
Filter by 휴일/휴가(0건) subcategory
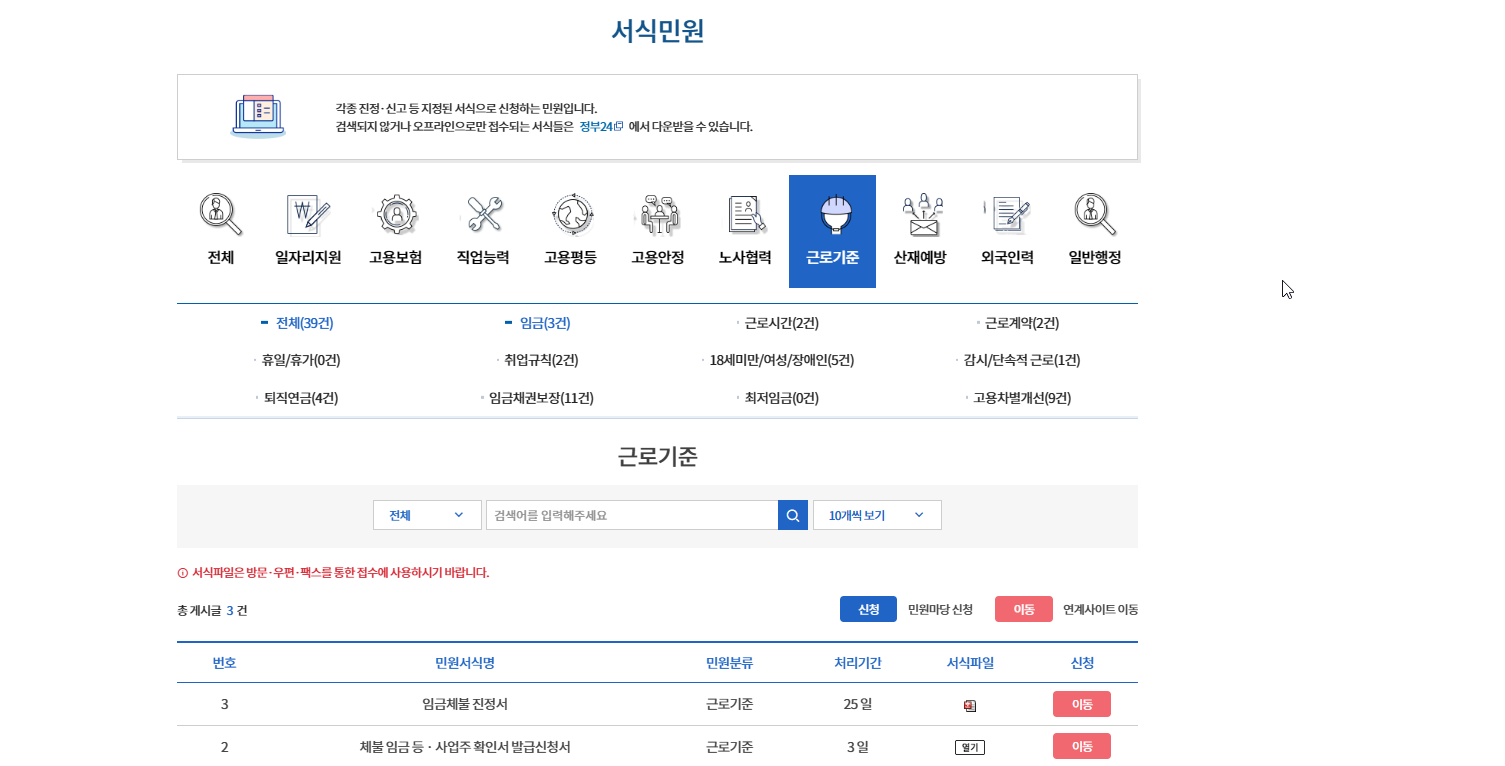[301, 360]
